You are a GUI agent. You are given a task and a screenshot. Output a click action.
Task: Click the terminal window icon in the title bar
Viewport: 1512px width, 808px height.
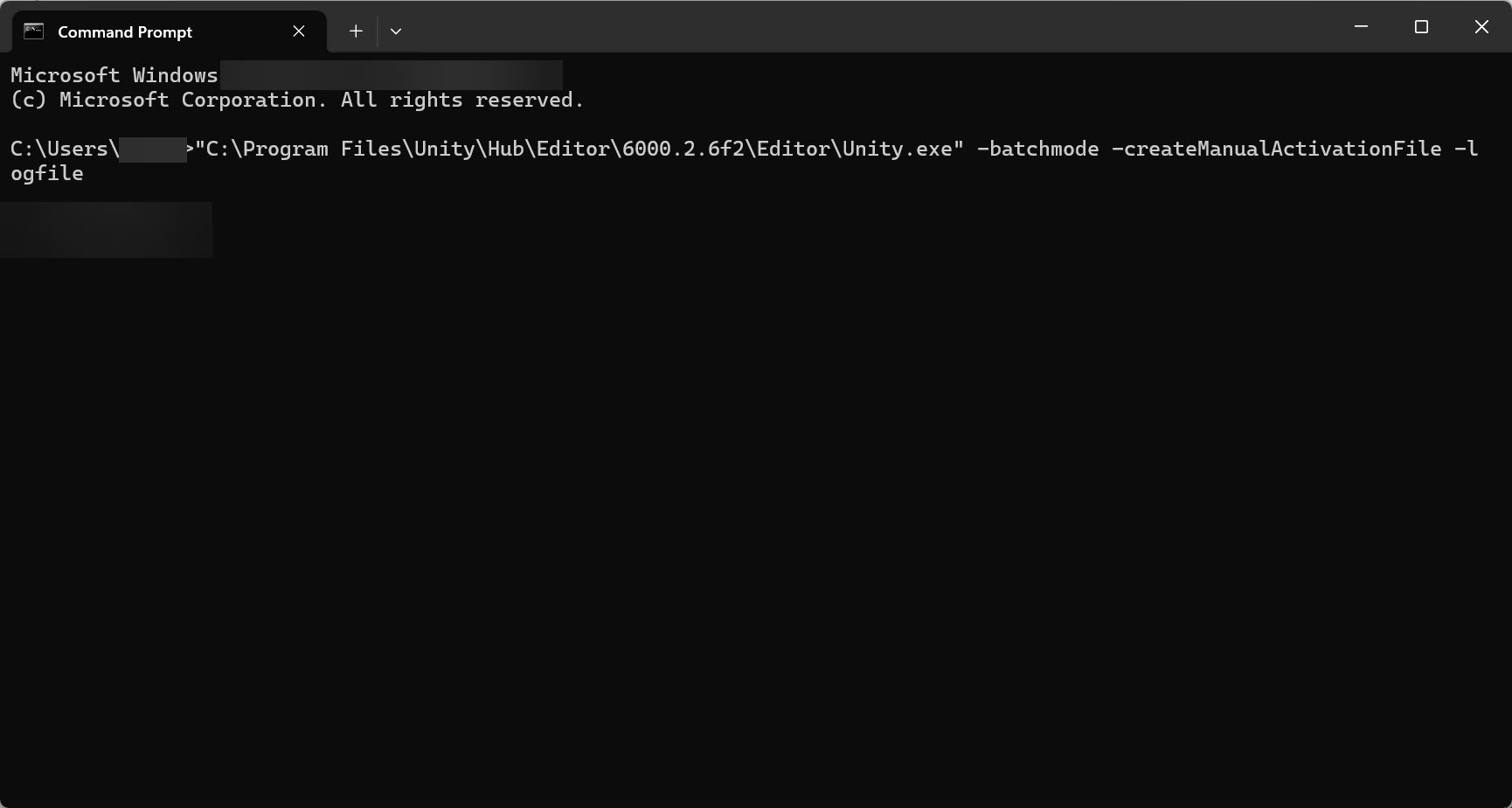(x=34, y=31)
